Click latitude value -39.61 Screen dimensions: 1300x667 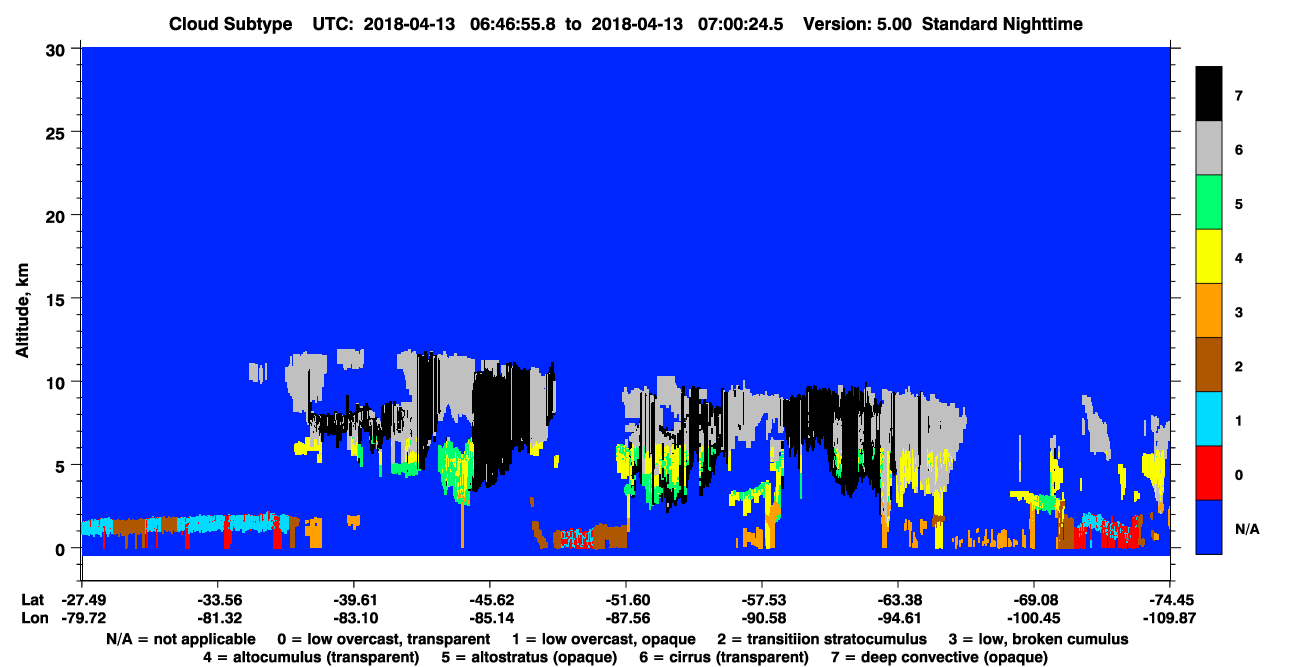click(354, 600)
